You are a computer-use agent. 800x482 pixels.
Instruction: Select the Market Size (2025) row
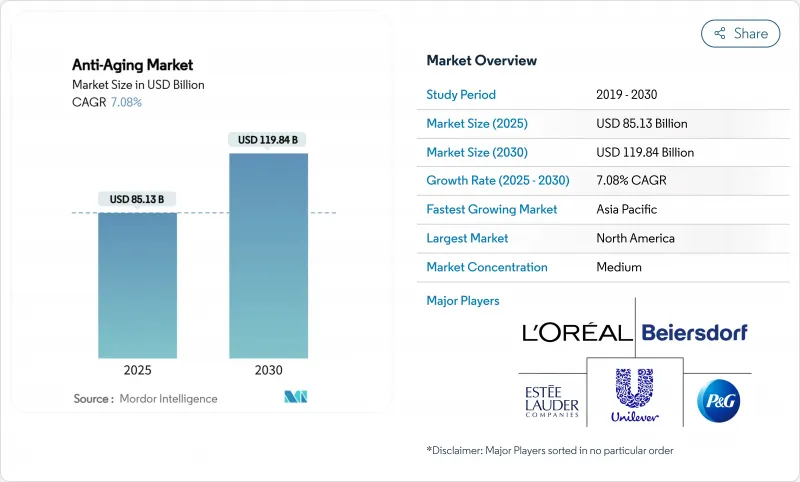(588, 124)
